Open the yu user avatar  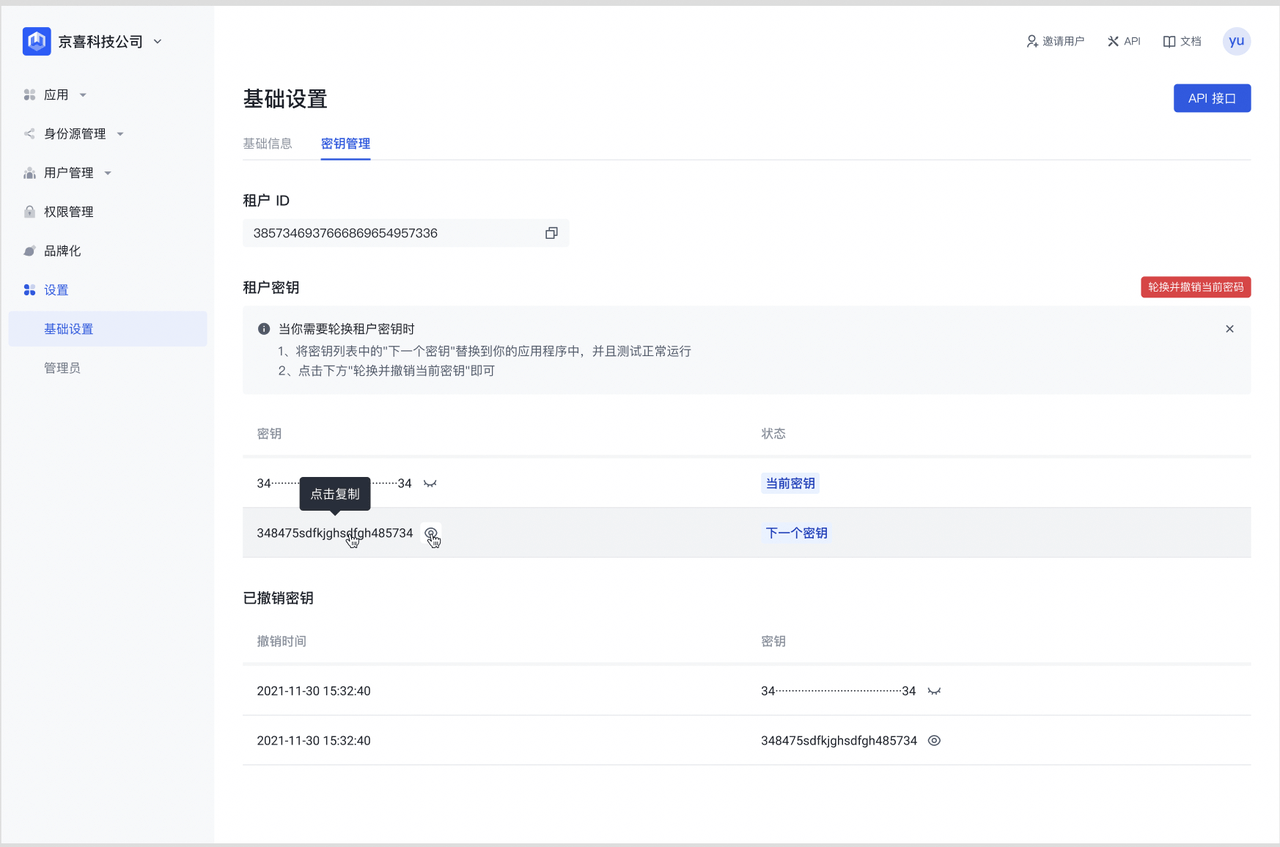pos(1237,41)
